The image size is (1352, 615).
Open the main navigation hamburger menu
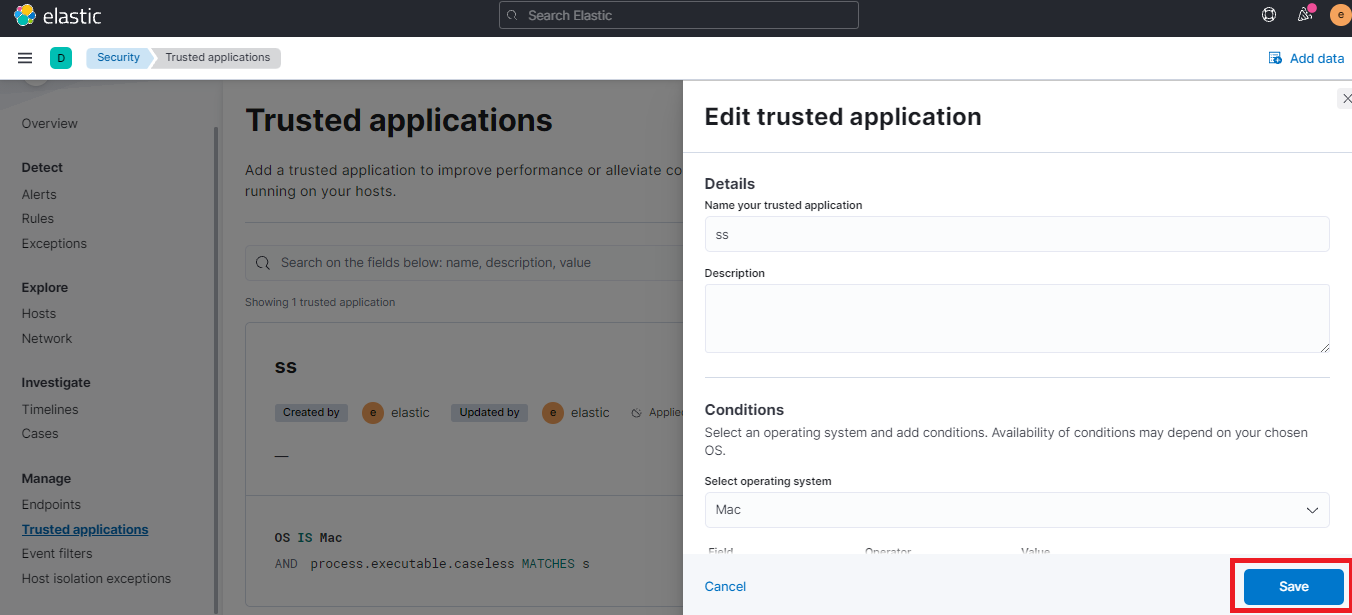pyautogui.click(x=25, y=57)
